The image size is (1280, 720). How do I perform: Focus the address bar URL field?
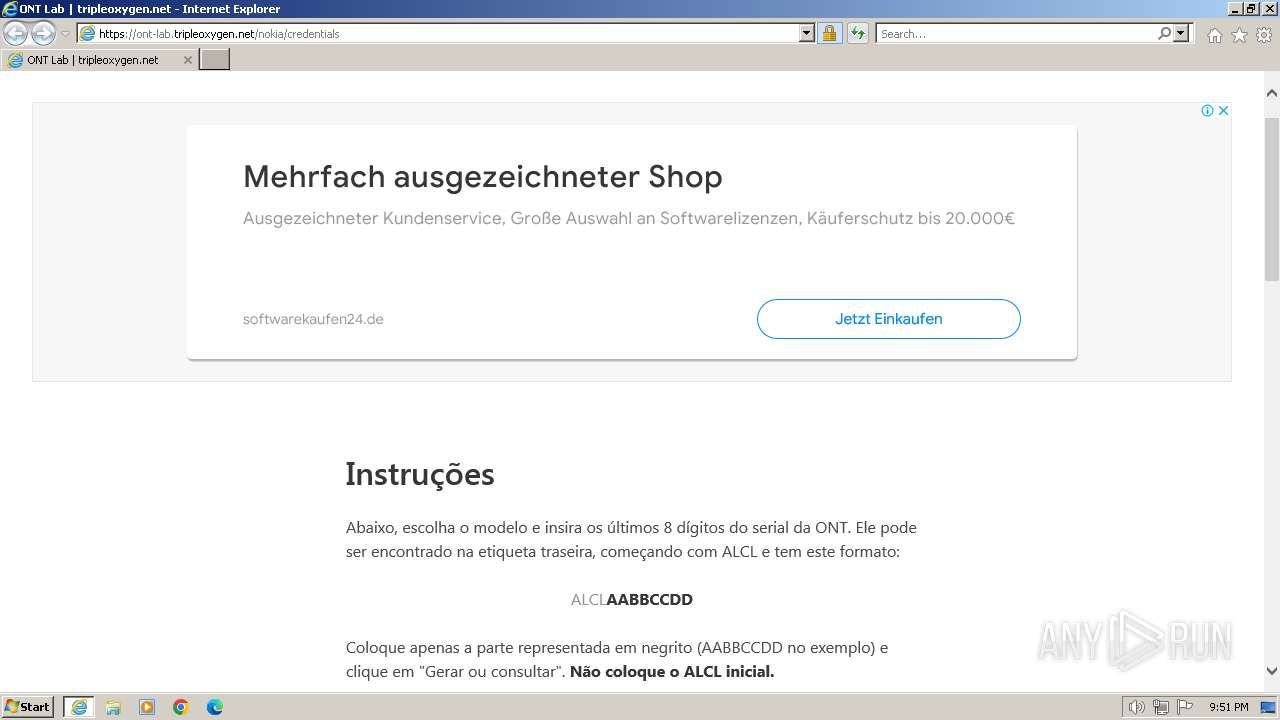pyautogui.click(x=438, y=33)
